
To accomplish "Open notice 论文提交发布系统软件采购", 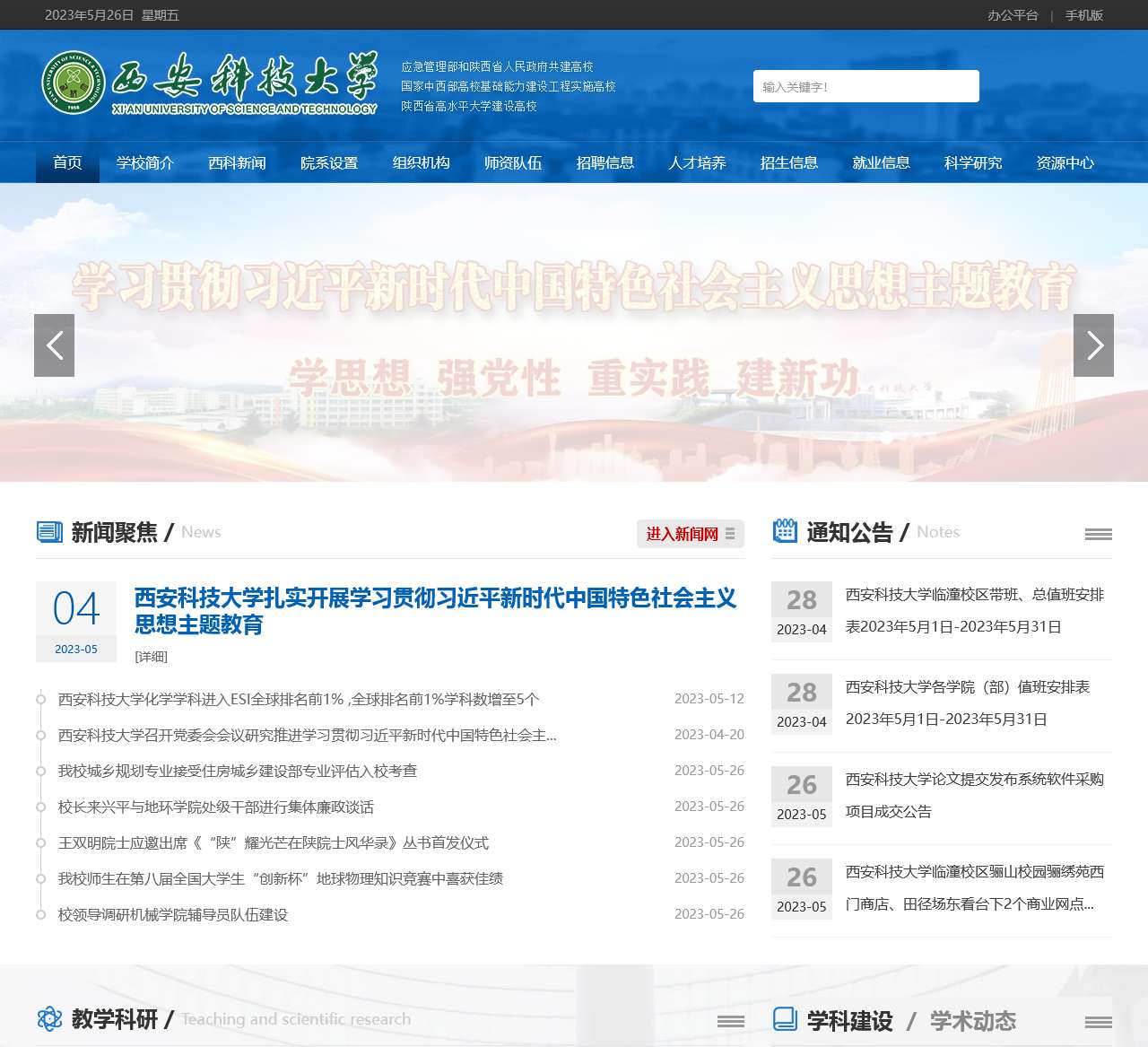I will (x=975, y=795).
